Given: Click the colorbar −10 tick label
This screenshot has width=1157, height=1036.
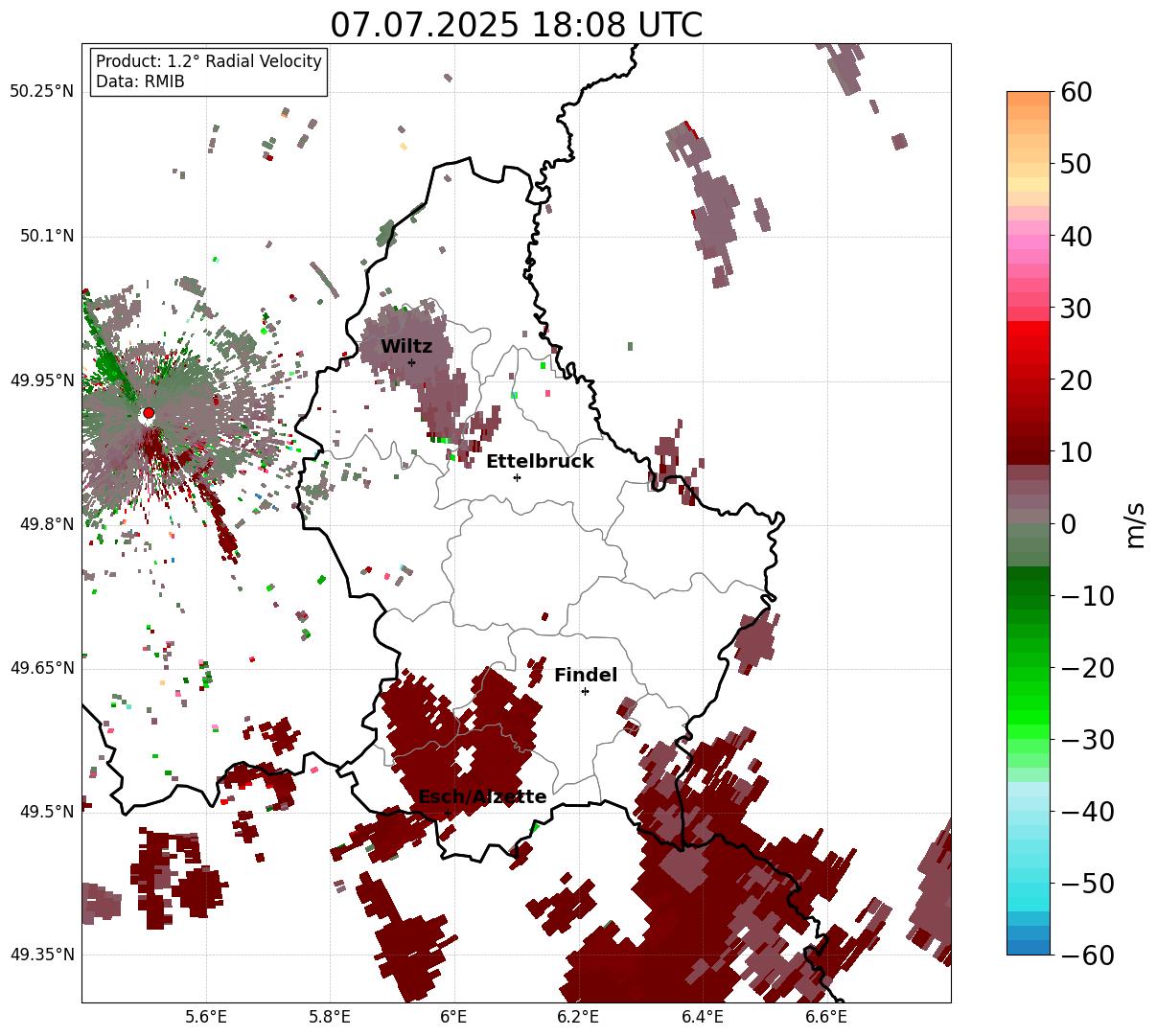Looking at the screenshot, I should (x=1087, y=595).
